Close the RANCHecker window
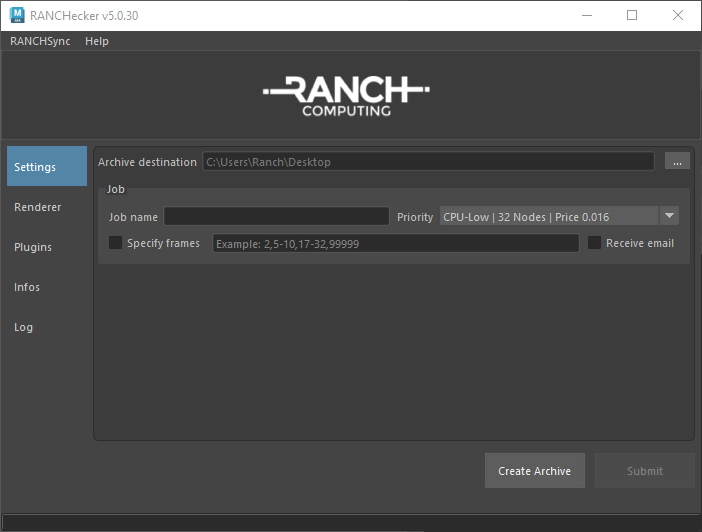The height and width of the screenshot is (532, 702). coord(677,15)
